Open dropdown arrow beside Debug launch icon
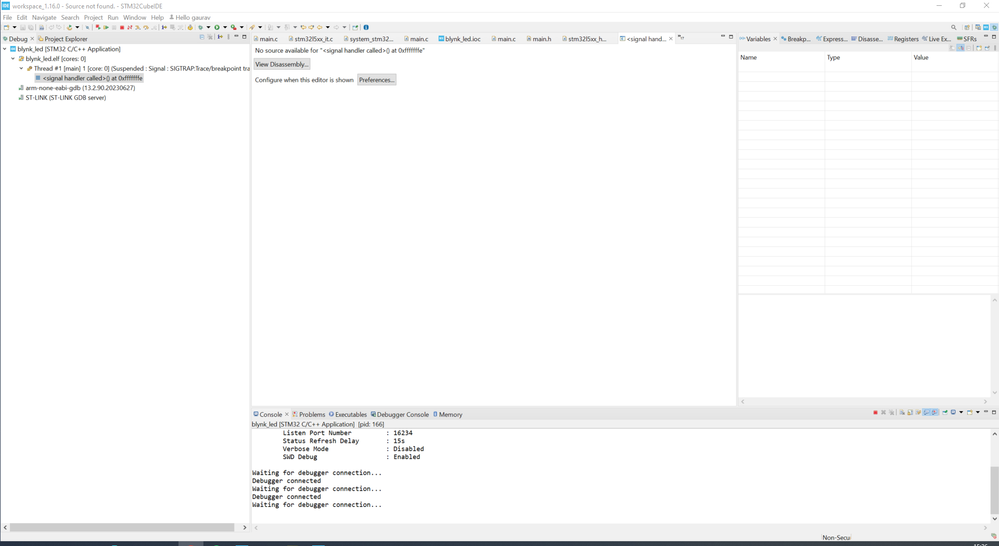999x546 pixels. [208, 27]
